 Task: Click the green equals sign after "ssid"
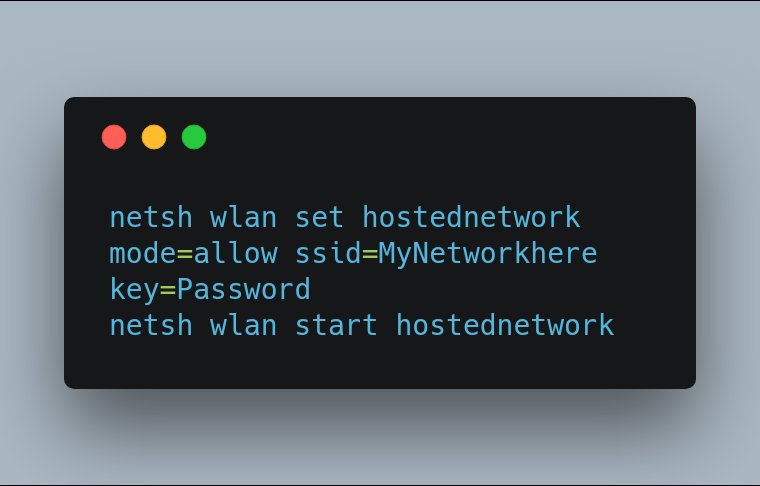pos(370,254)
